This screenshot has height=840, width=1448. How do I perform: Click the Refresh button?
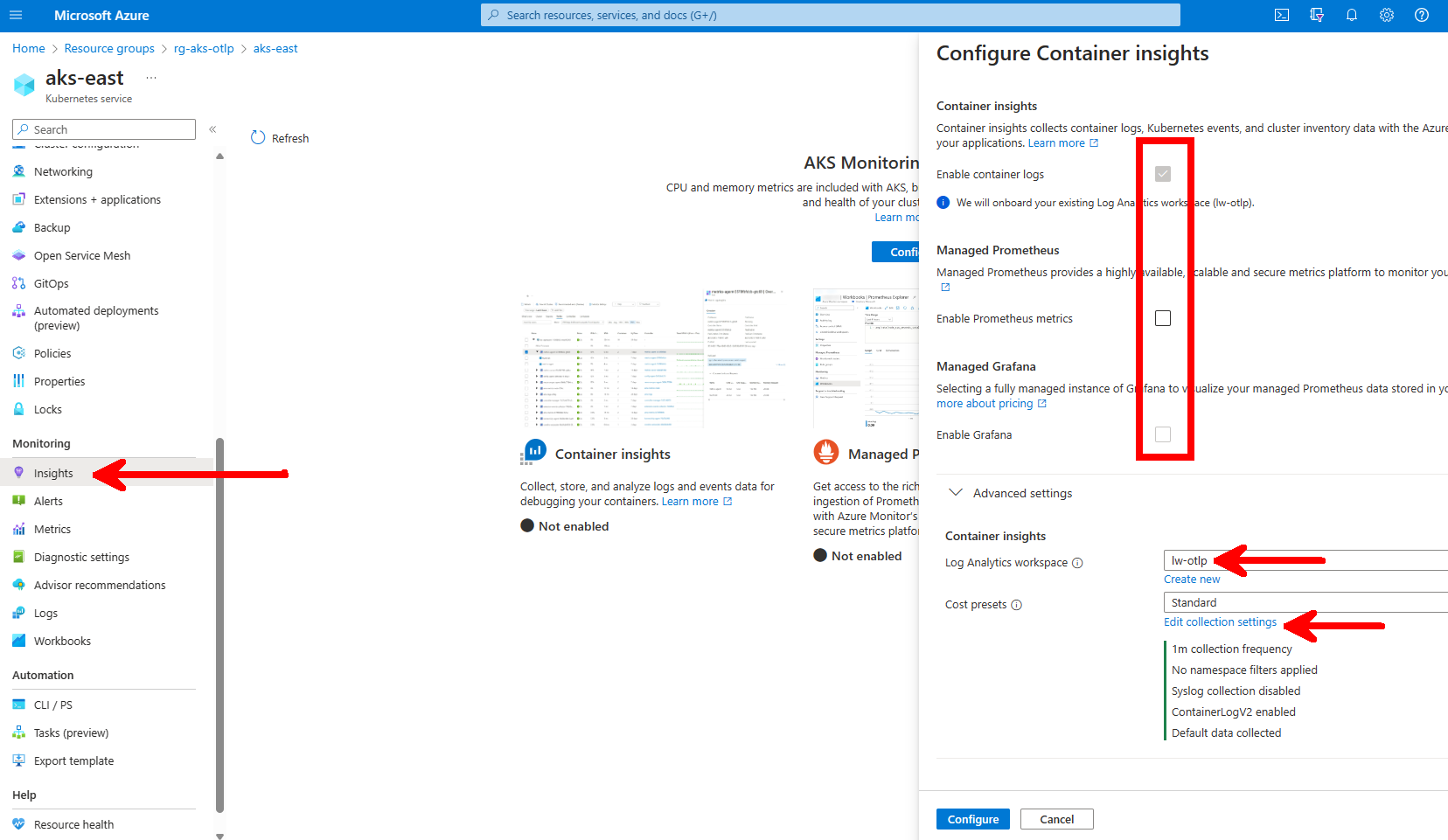(x=280, y=138)
